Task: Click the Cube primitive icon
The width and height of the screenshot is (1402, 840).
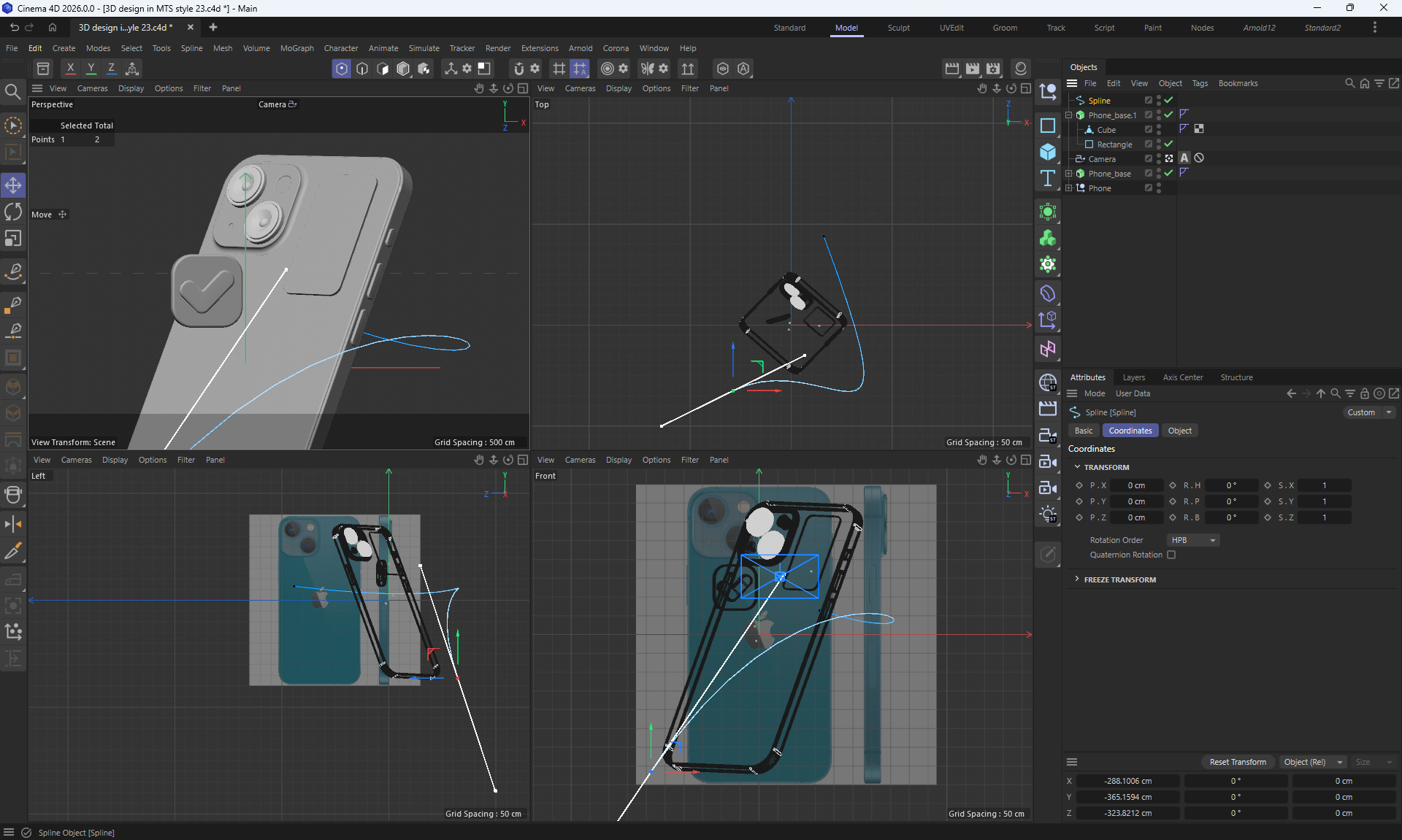Action: click(x=1048, y=152)
